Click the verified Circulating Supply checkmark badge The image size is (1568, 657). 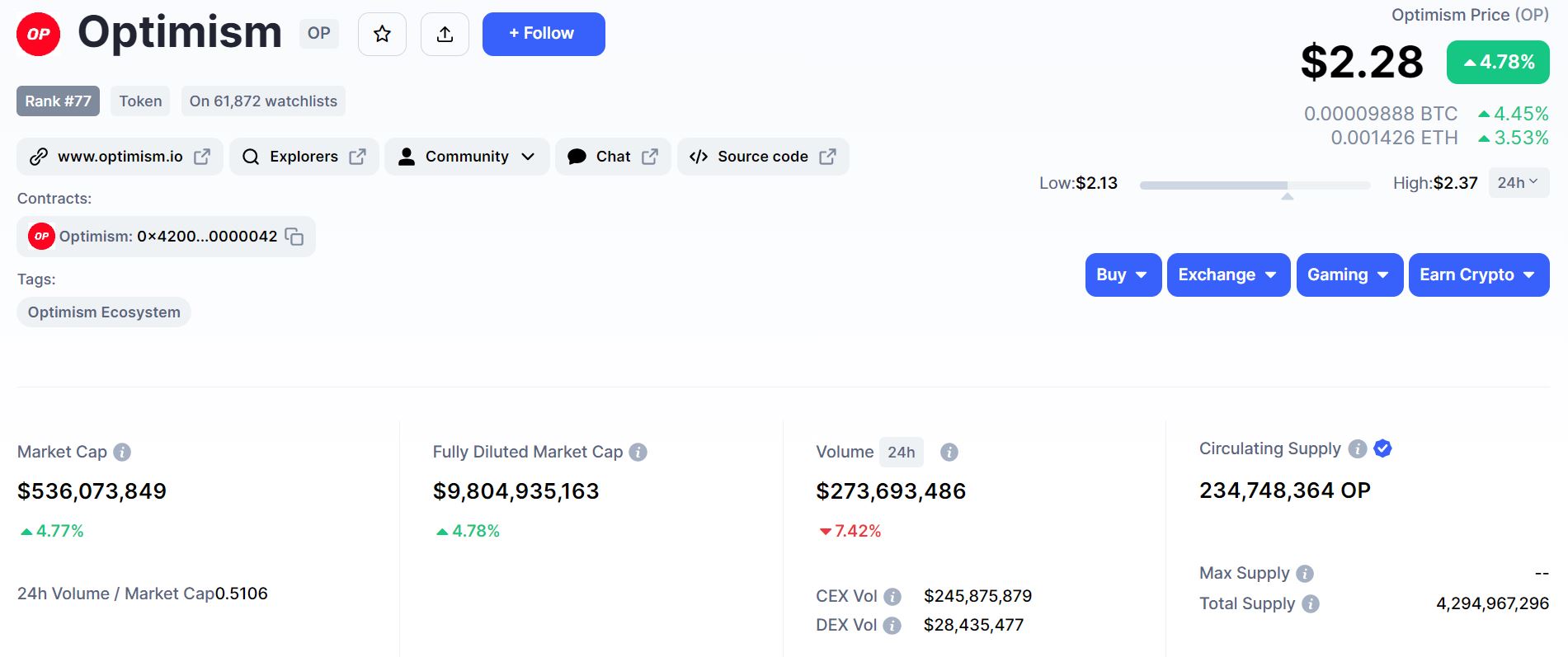[1383, 448]
